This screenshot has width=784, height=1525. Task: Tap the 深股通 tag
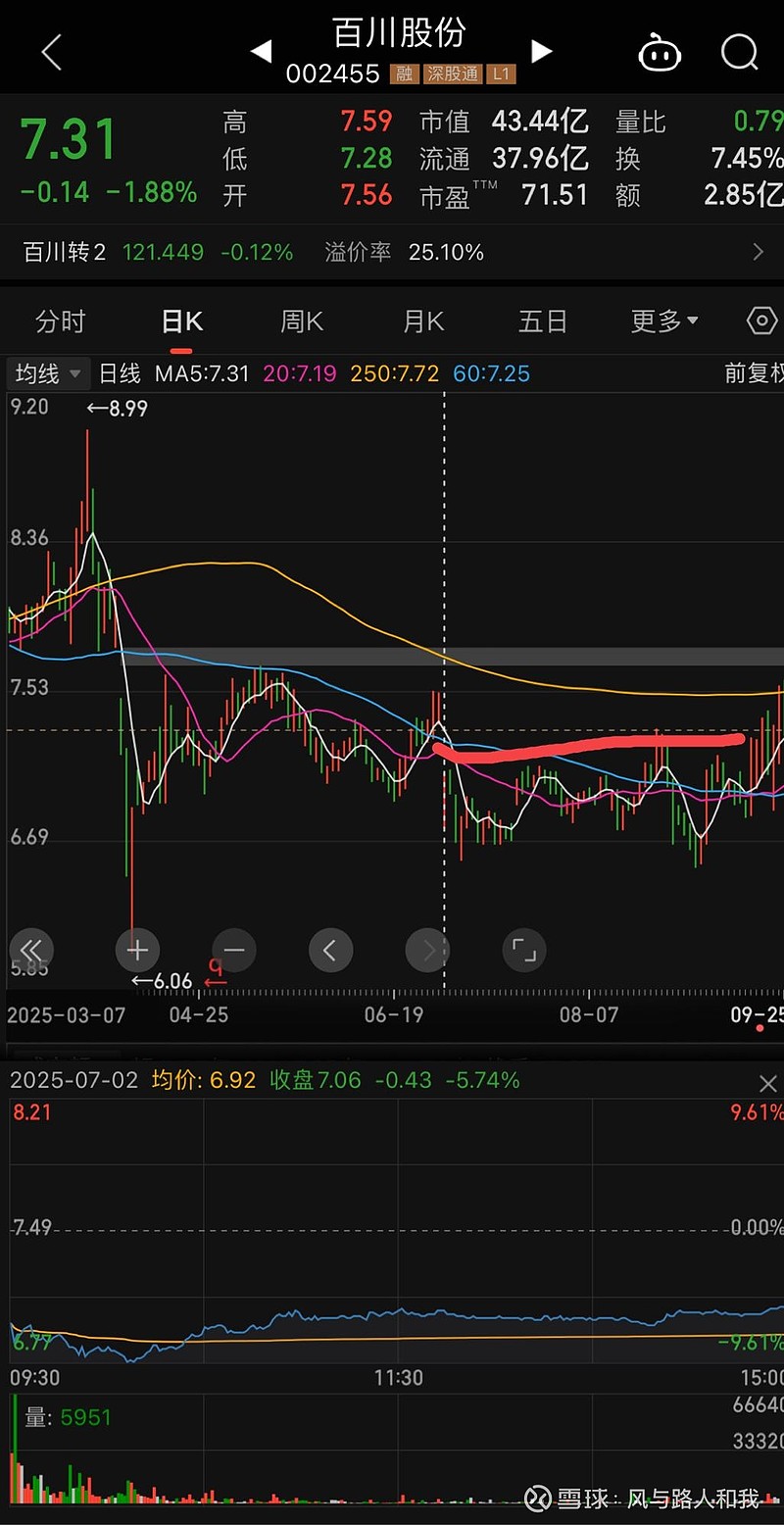point(452,74)
